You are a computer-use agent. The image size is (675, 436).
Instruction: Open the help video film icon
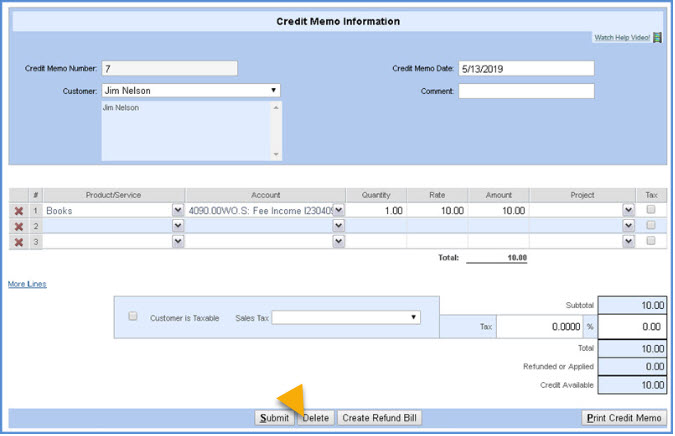coord(657,37)
